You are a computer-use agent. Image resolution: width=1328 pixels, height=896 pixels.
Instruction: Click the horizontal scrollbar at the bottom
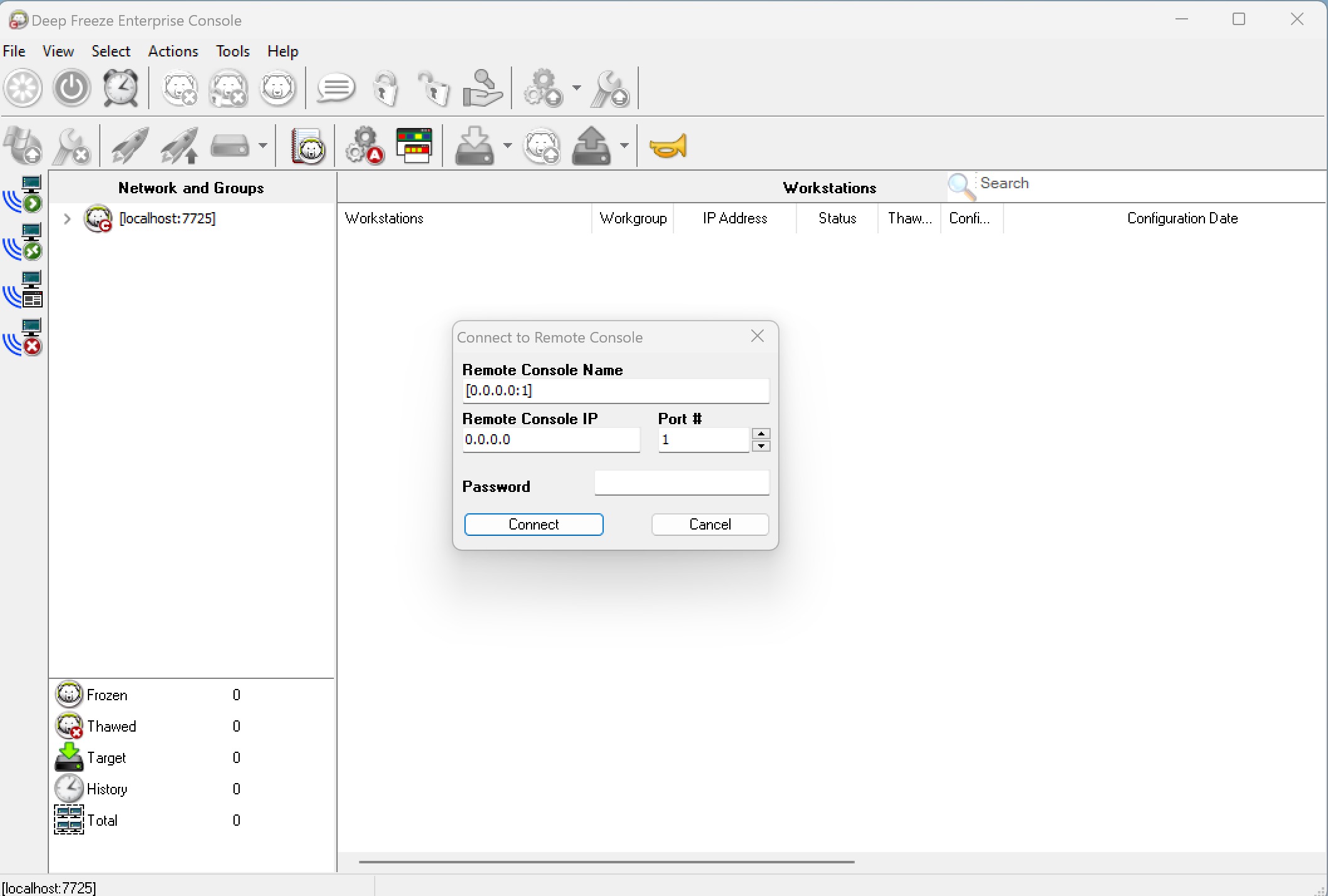606,862
